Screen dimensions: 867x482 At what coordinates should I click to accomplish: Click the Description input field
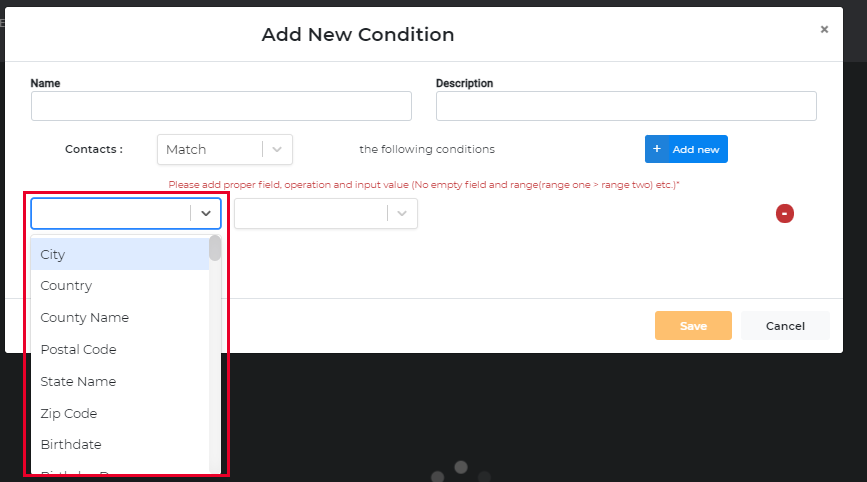pos(626,106)
